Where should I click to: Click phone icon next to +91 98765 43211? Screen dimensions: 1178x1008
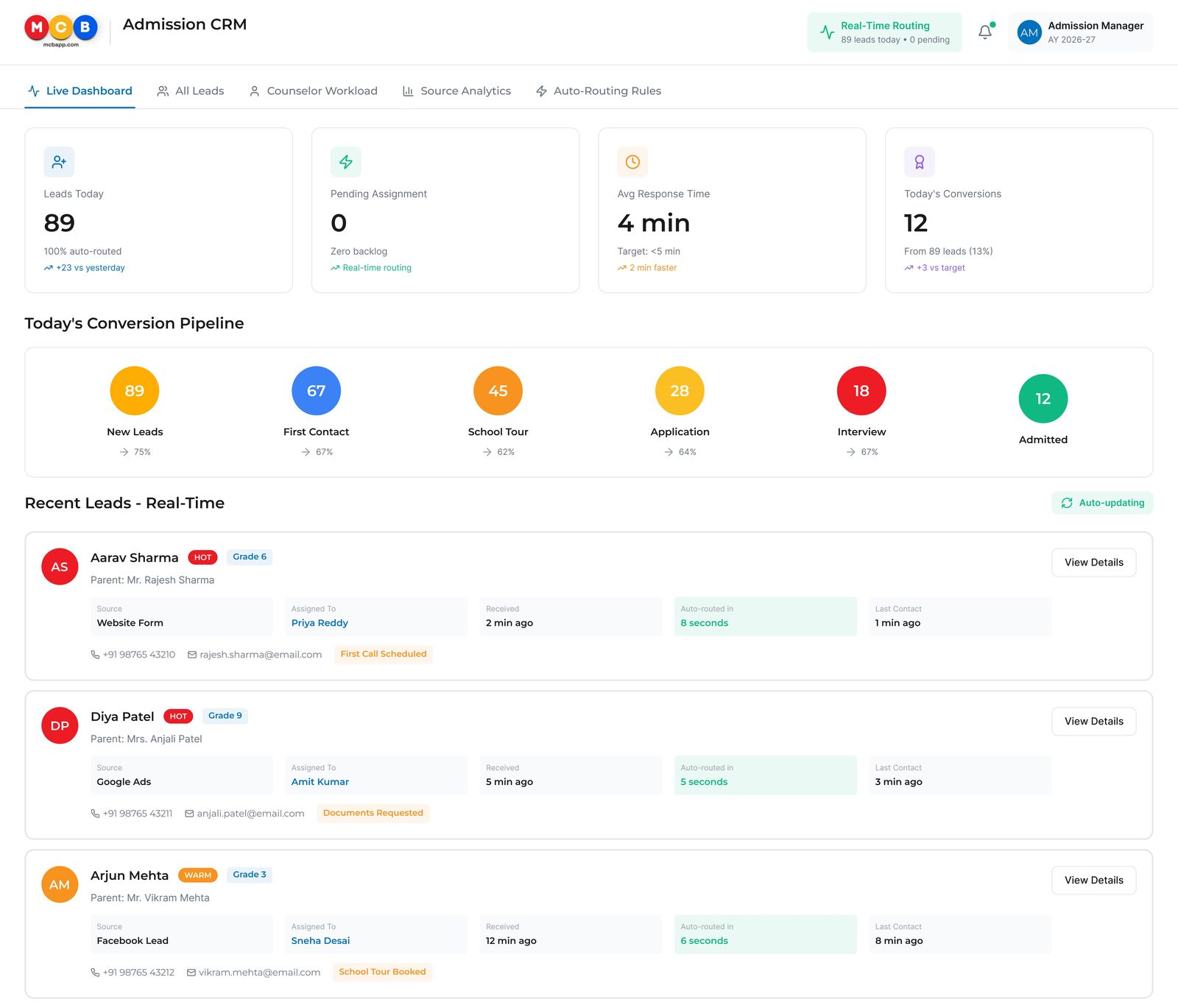click(95, 814)
